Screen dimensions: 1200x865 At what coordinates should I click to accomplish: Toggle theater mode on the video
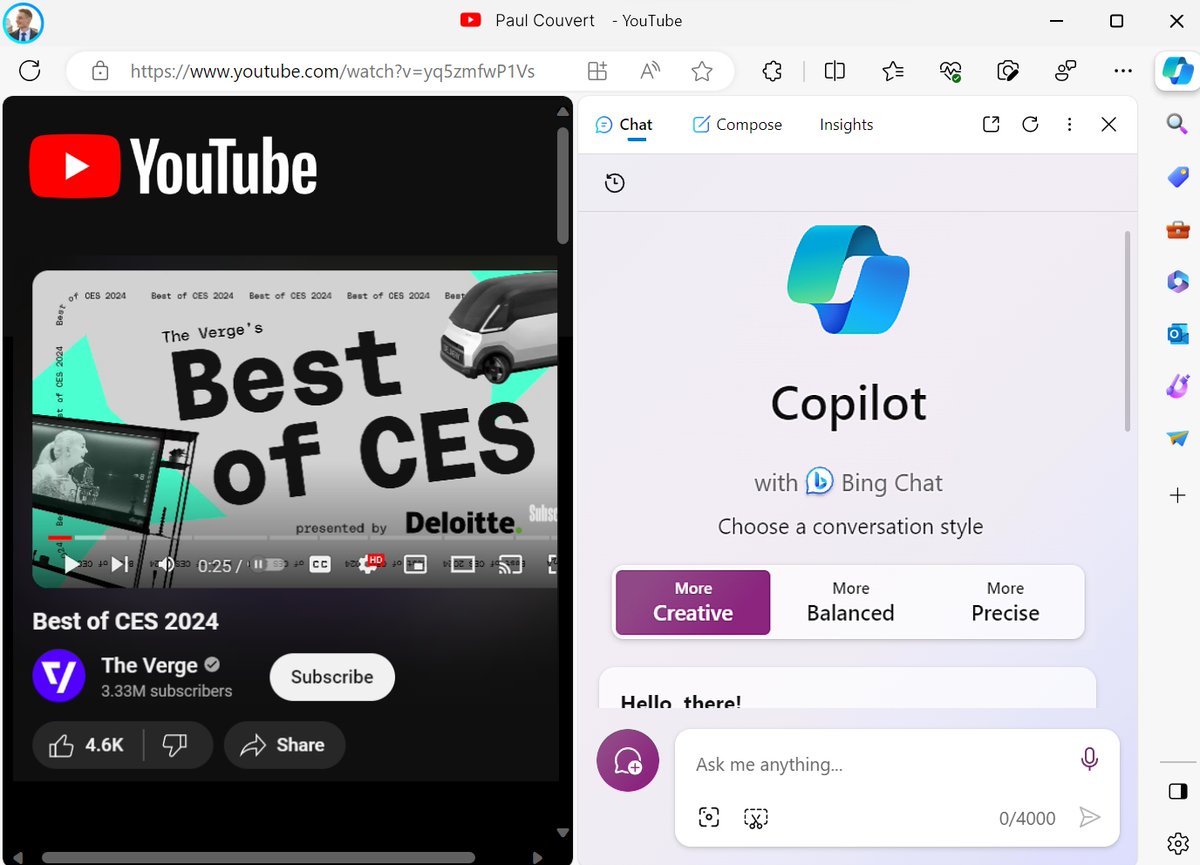(x=462, y=564)
